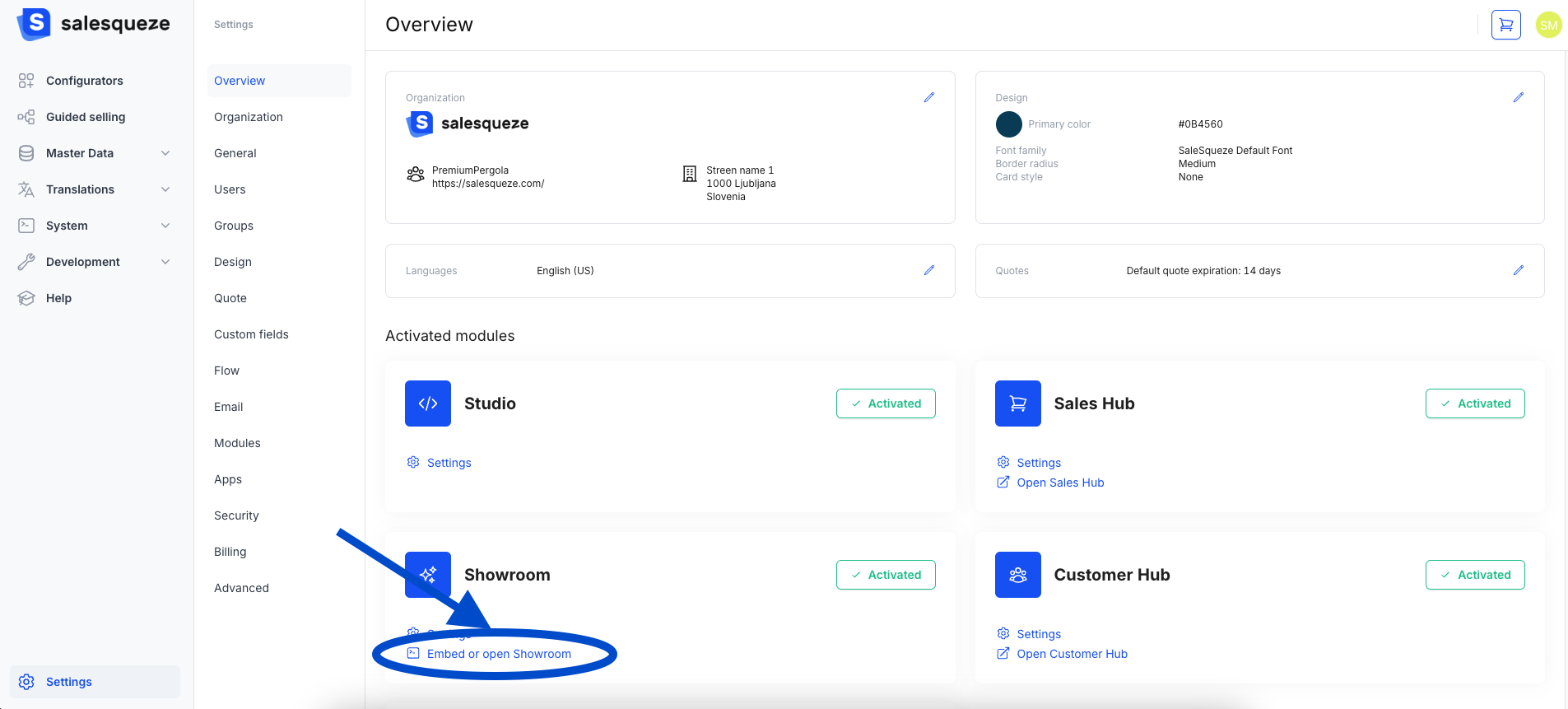Edit the Design card with pencil icon
Screen dimensions: 1568x709
click(1518, 97)
